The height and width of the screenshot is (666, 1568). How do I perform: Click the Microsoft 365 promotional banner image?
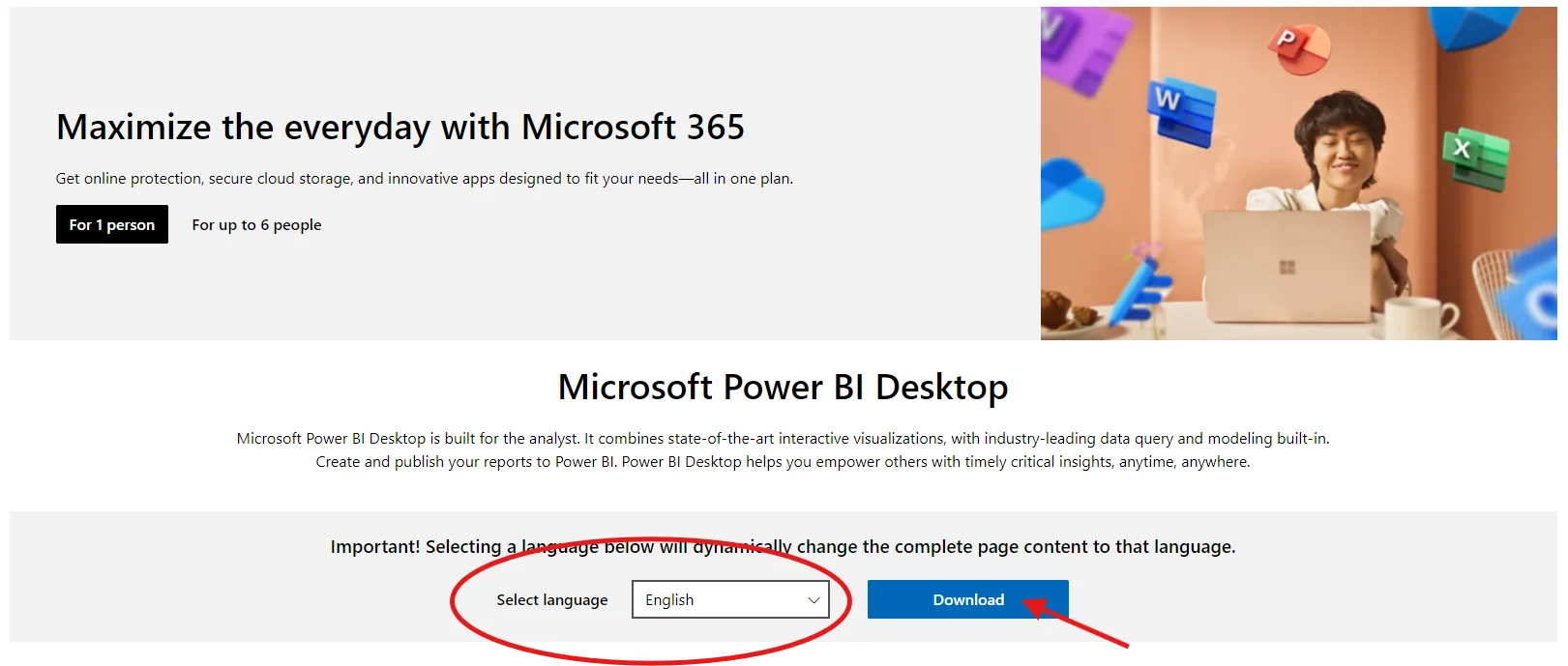(1299, 174)
